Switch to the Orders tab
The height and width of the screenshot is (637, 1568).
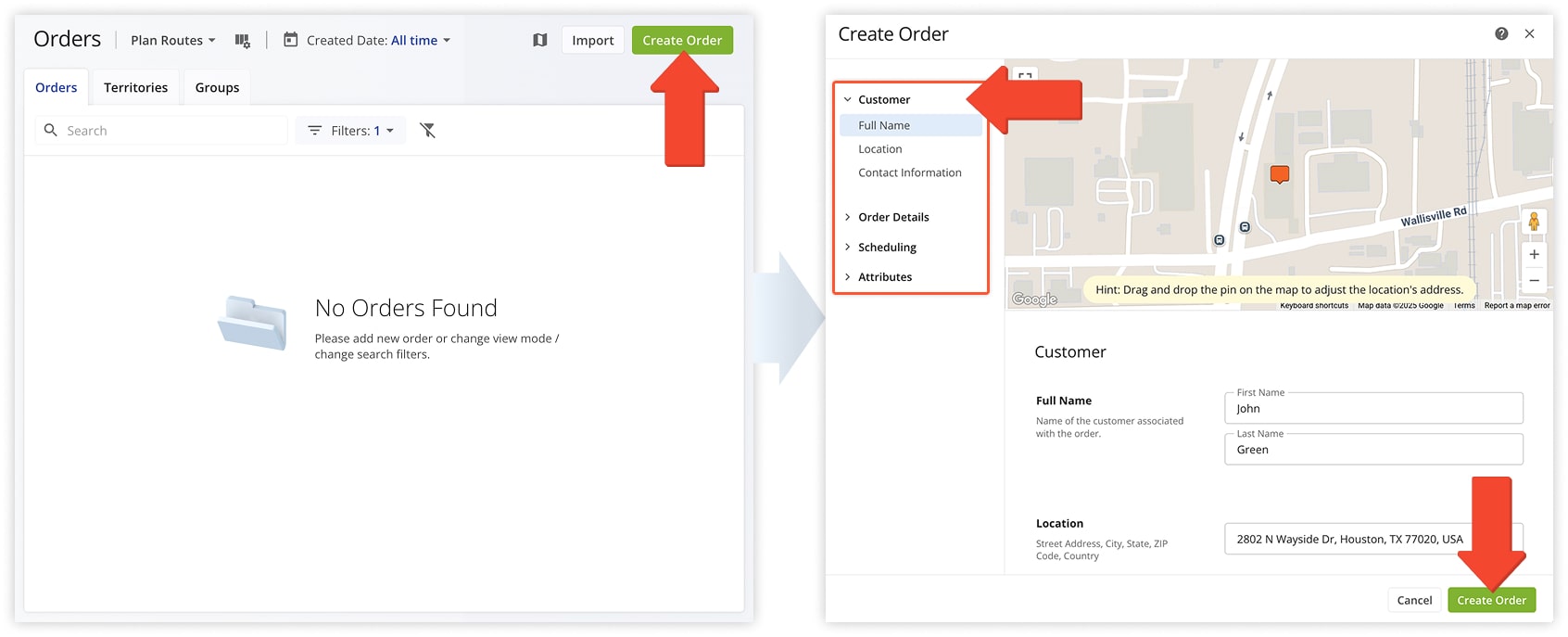coord(57,87)
